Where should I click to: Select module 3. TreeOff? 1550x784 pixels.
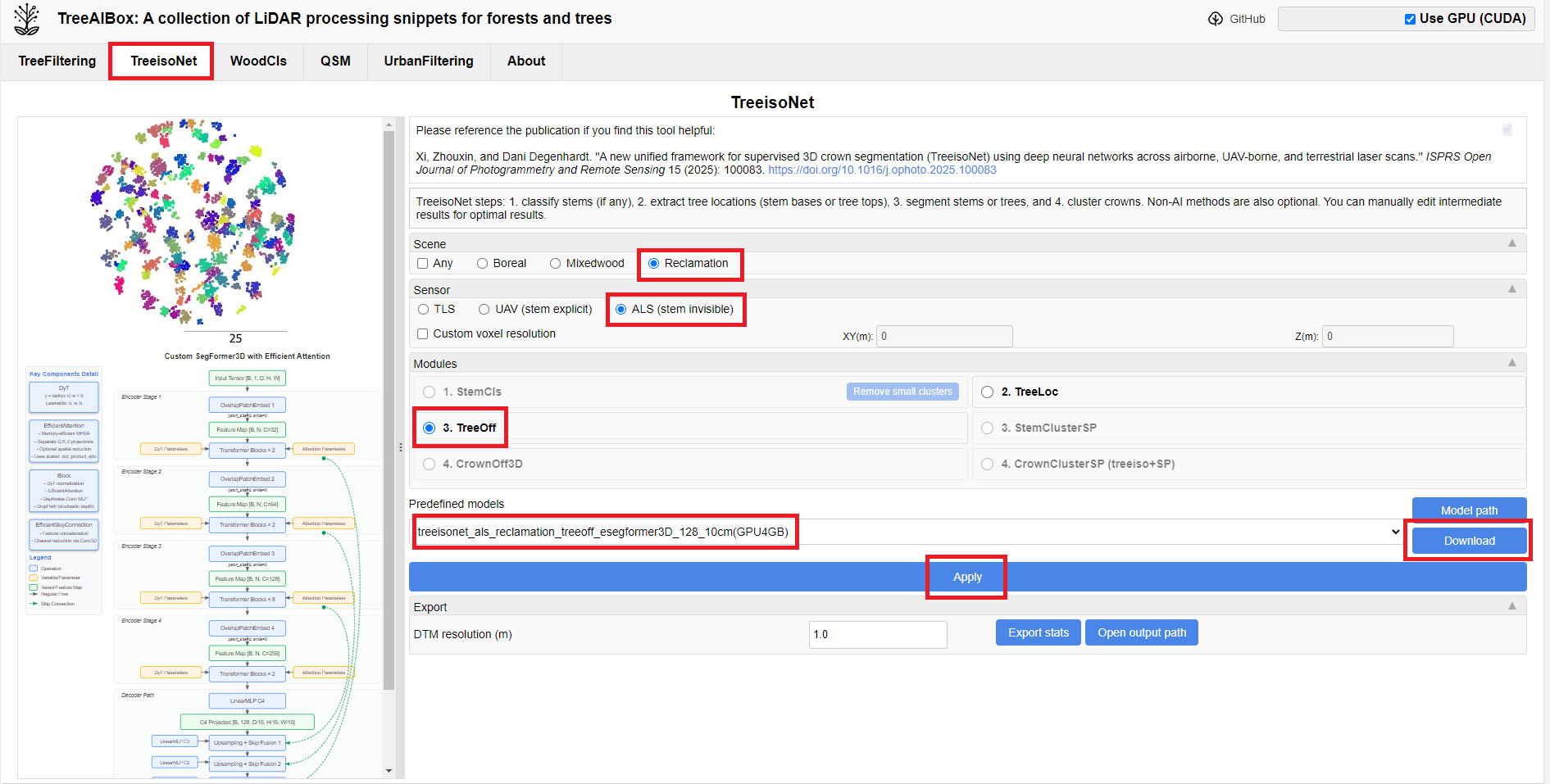click(x=429, y=428)
